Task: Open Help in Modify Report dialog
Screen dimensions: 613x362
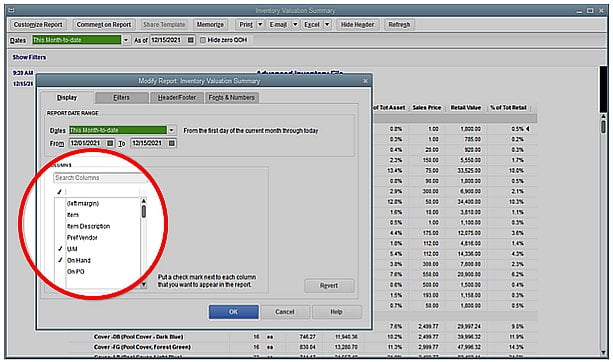Action: click(x=336, y=312)
